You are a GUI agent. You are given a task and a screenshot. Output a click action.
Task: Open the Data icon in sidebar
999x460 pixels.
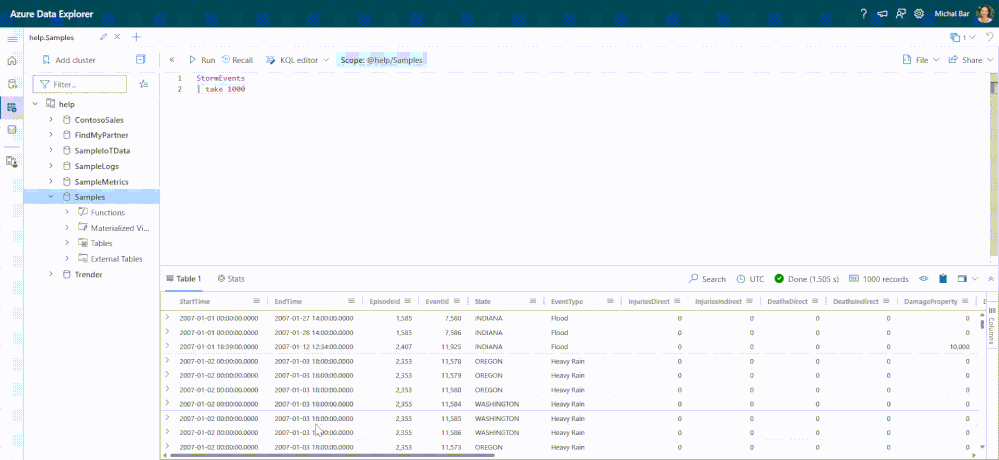point(11,83)
